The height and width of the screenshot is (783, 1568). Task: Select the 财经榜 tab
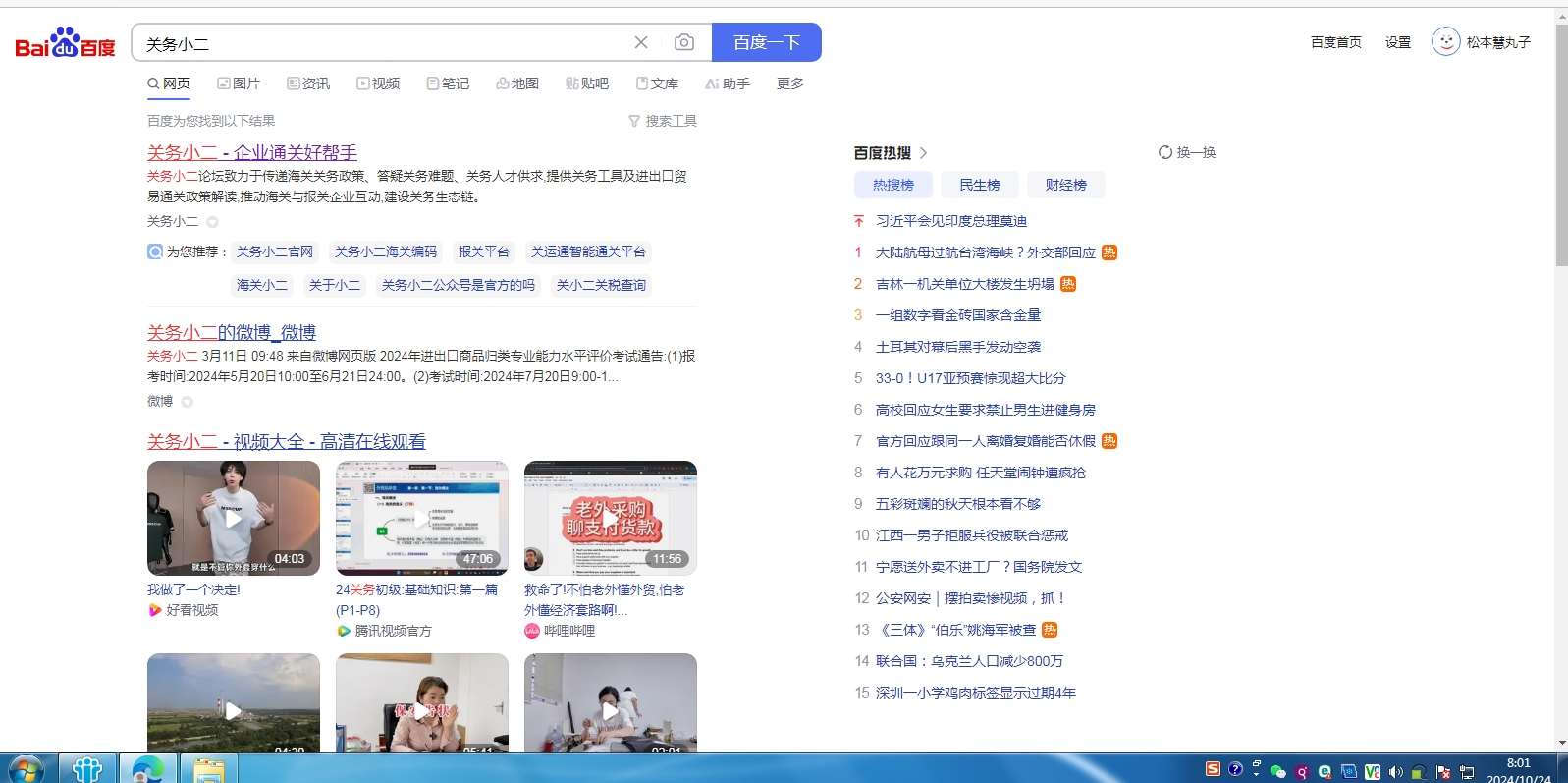(1066, 185)
